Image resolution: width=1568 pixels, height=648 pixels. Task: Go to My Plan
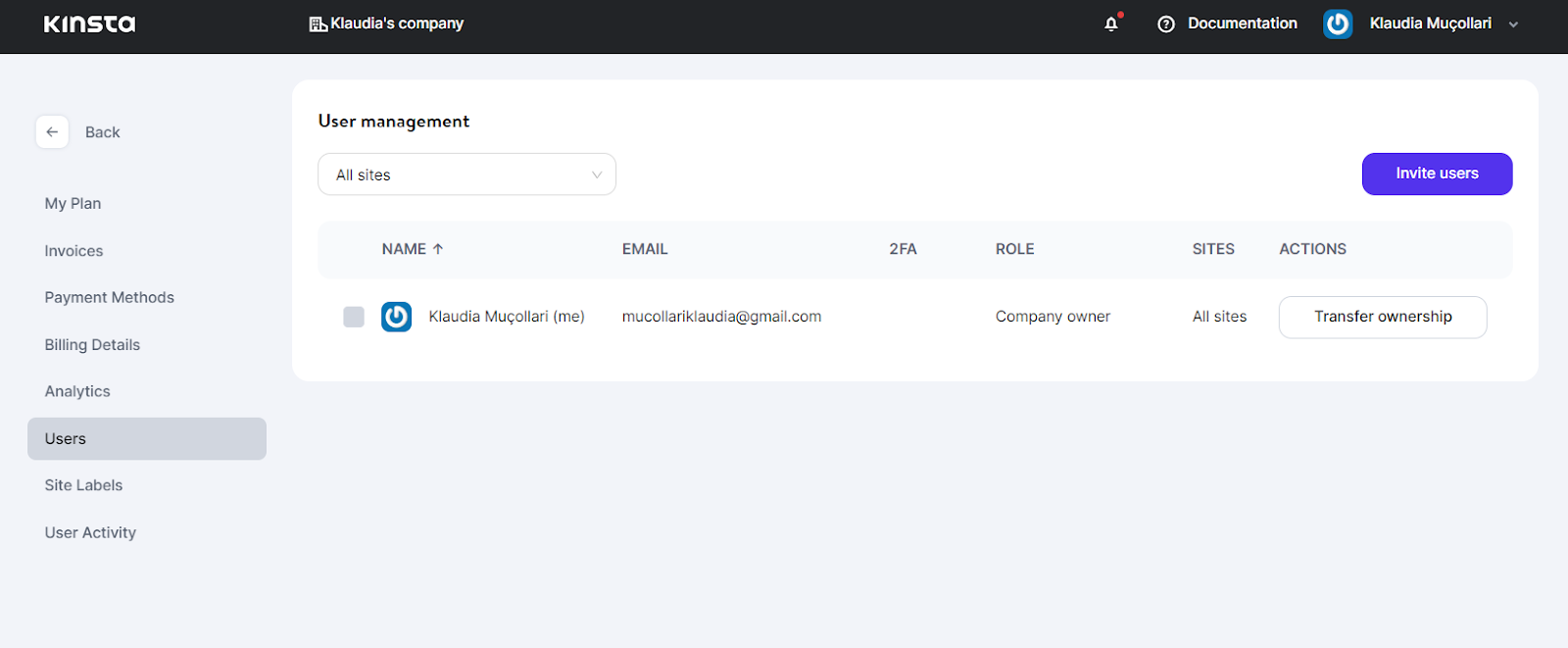tap(73, 203)
